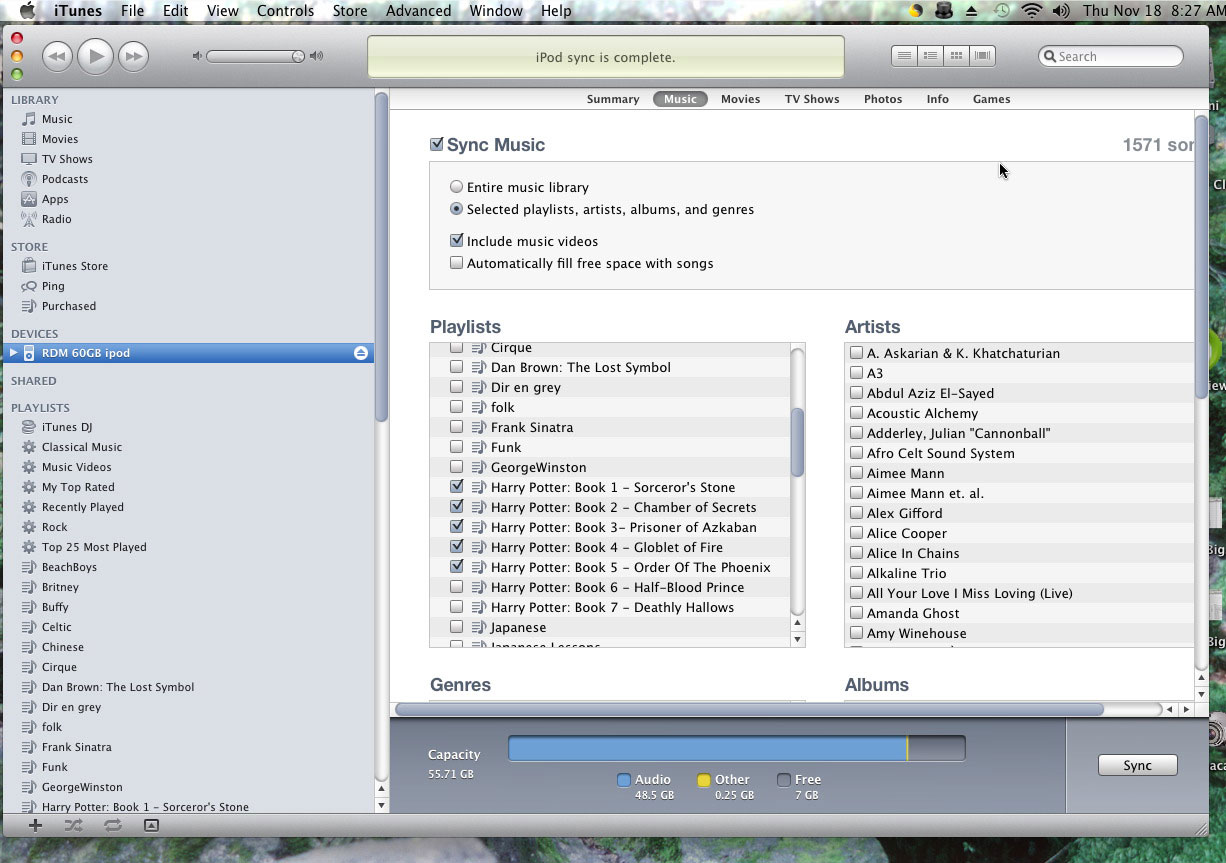Open the Store menu
Image resolution: width=1226 pixels, height=863 pixels.
[x=350, y=11]
